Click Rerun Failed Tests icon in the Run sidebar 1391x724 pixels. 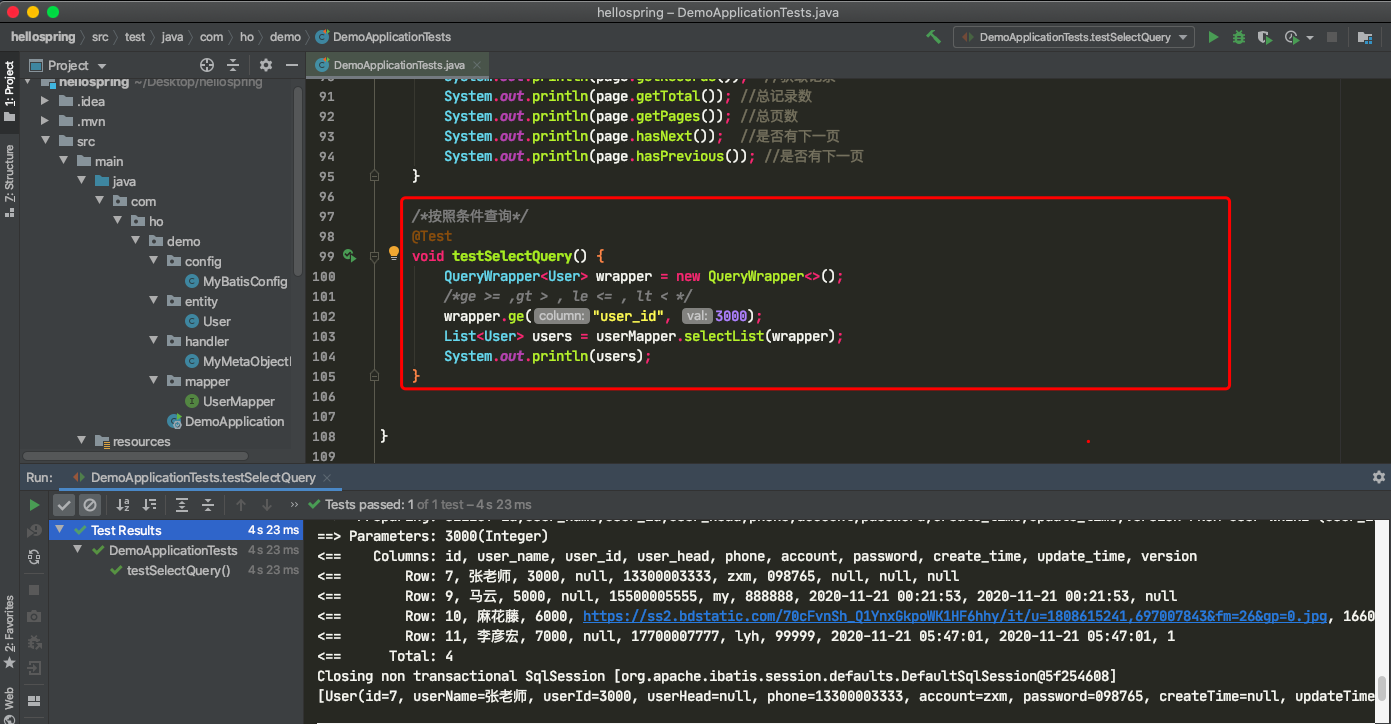click(34, 530)
